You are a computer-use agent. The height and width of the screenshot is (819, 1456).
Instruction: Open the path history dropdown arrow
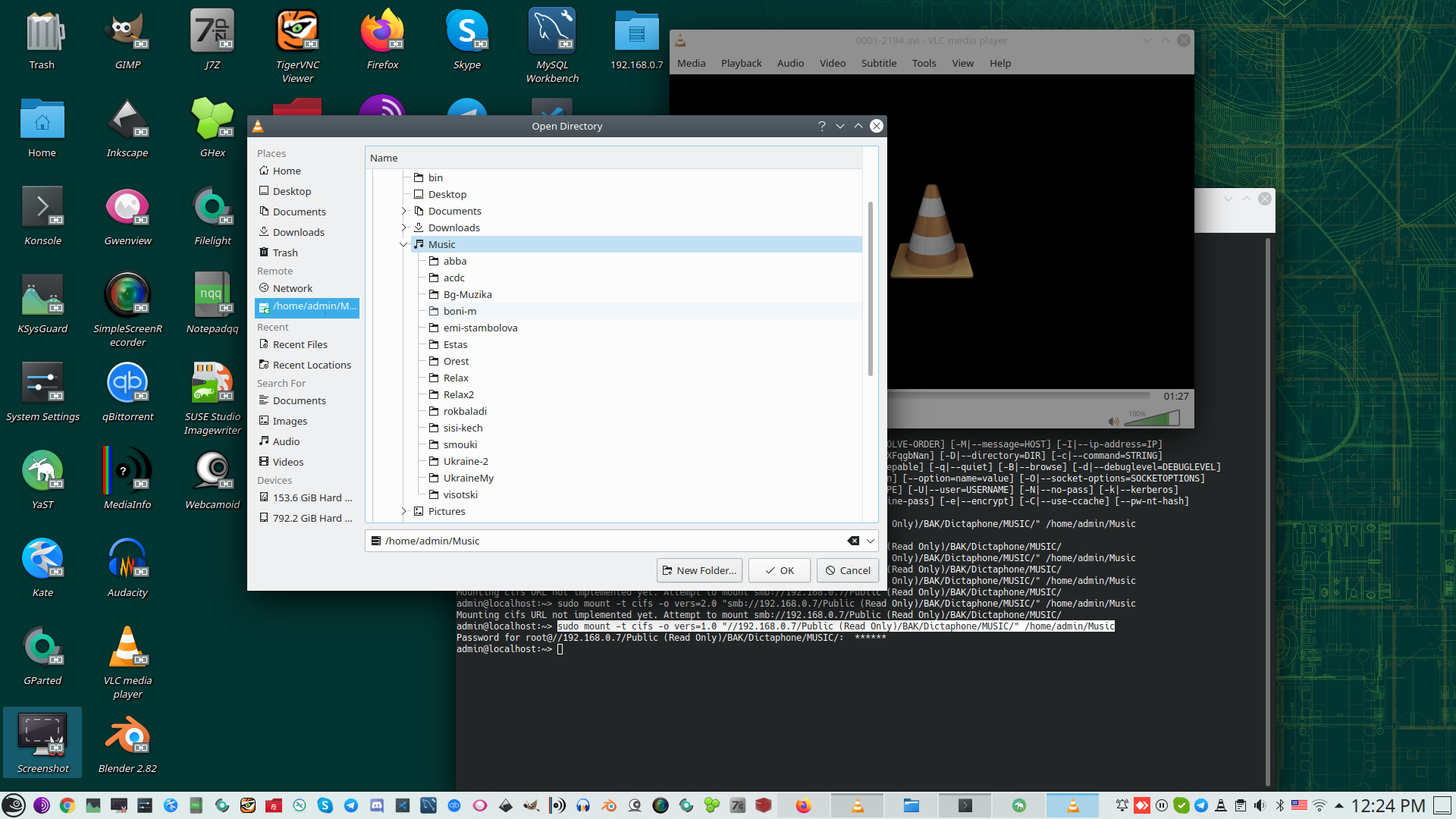(x=871, y=541)
